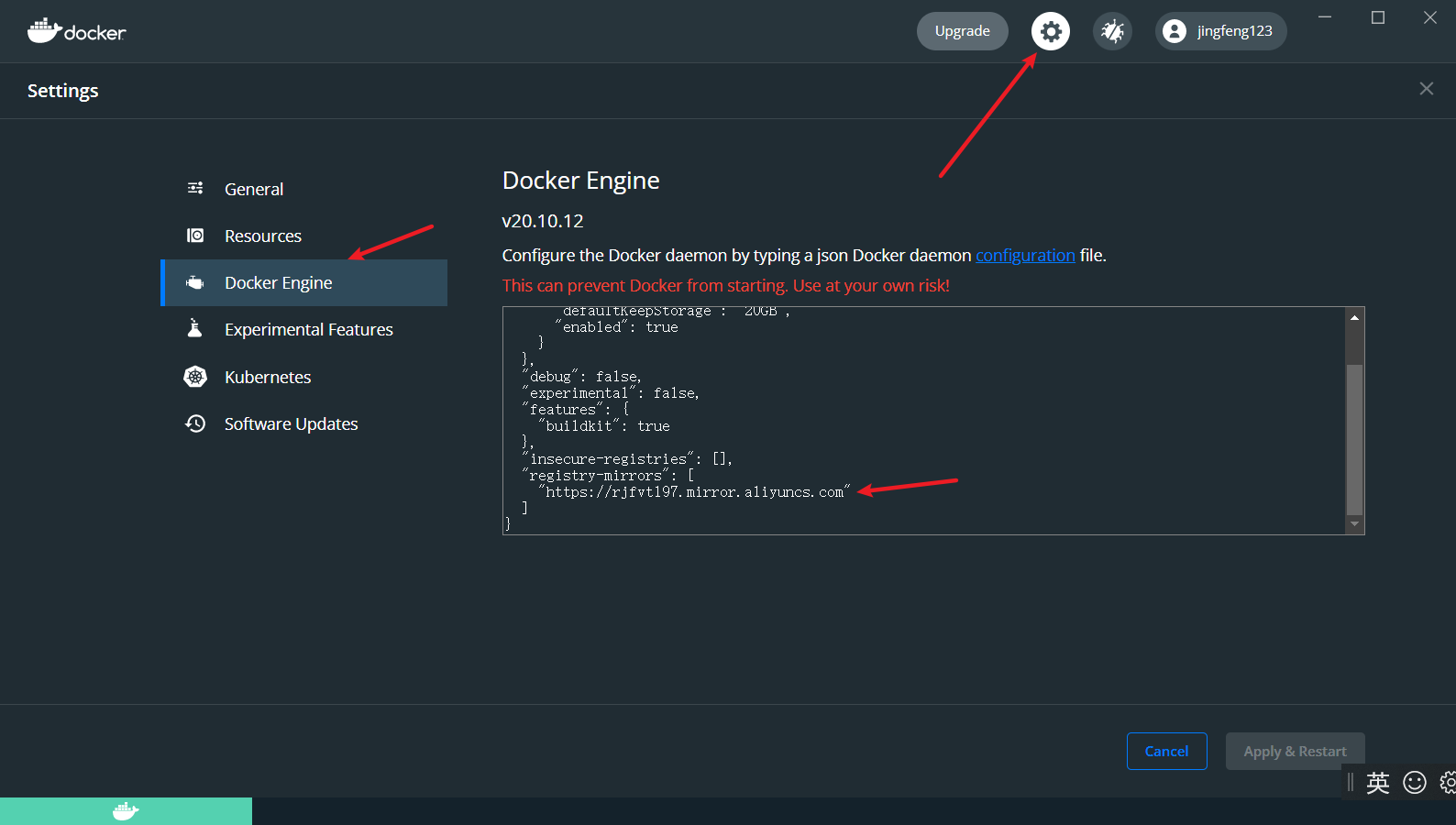The image size is (1456, 825).
Task: Click the whale icon in status bar
Action: pyautogui.click(x=126, y=811)
